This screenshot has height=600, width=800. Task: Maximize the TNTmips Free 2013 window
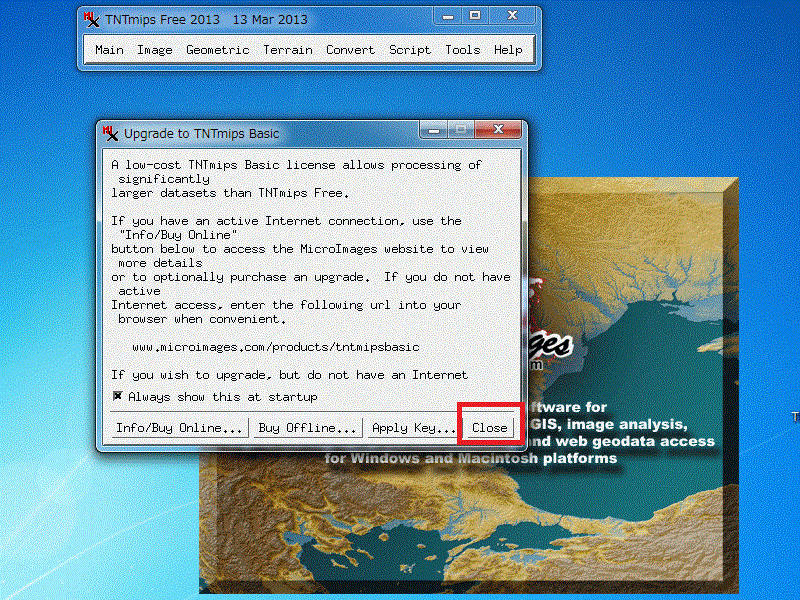click(475, 16)
